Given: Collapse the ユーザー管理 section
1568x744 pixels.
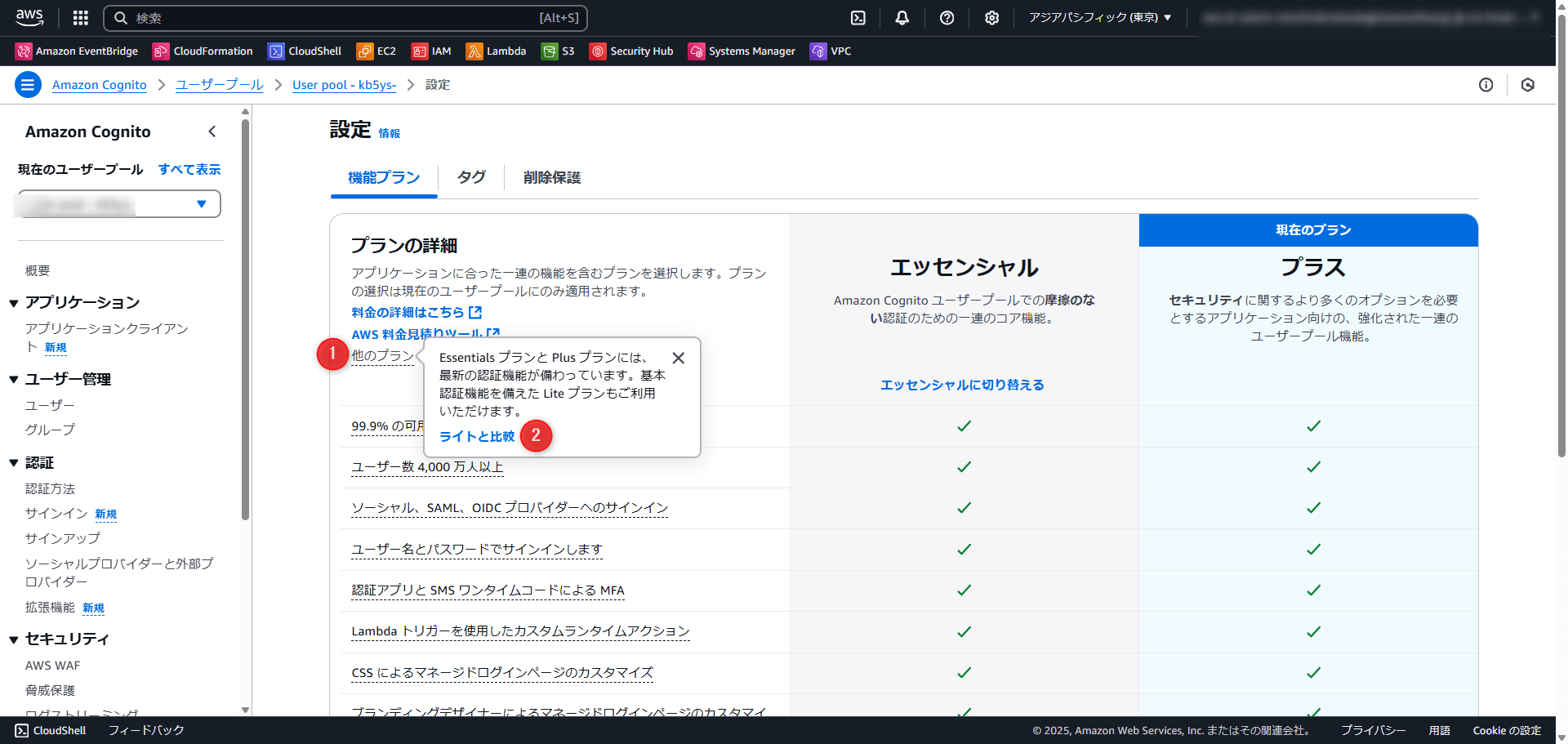Looking at the screenshot, I should 14,380.
